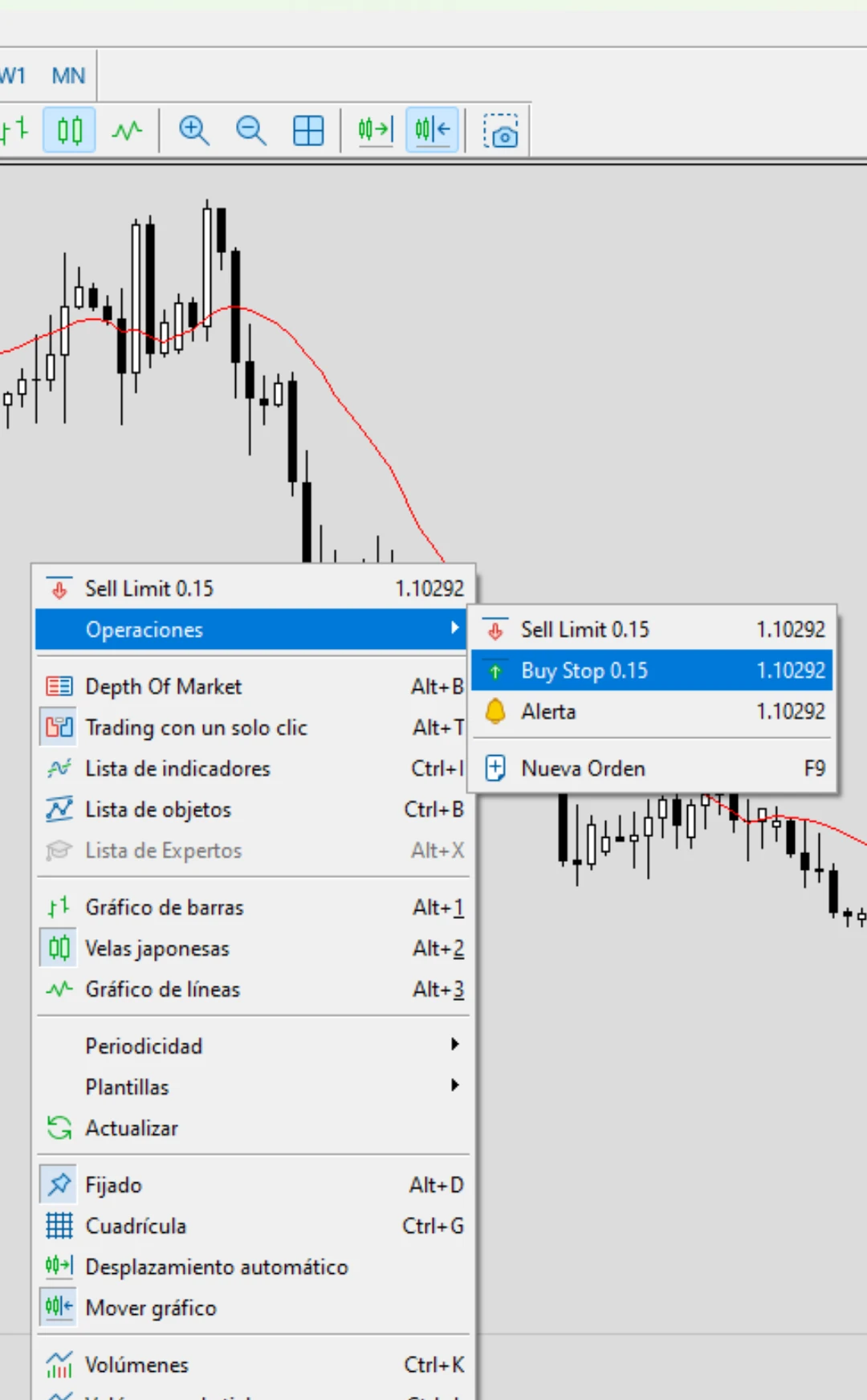Screen dimensions: 867x1400
Task: Select Nueva Orden in submenu
Action: coord(583,769)
